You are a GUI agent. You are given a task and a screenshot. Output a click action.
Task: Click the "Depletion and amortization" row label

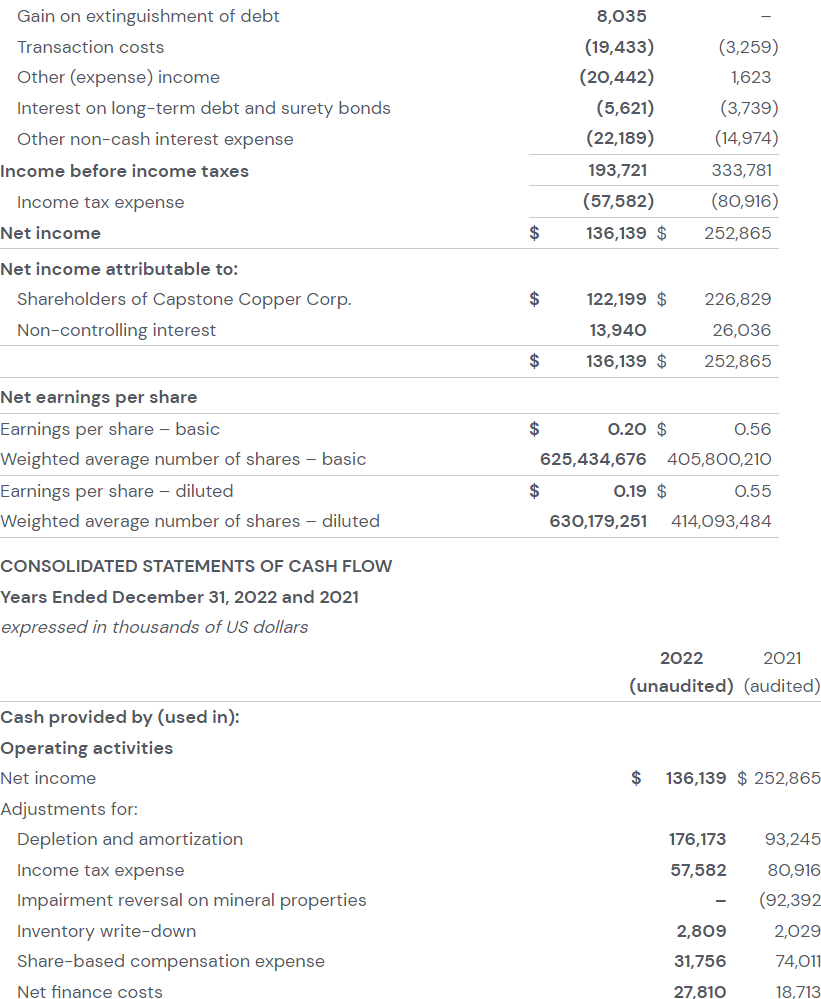[x=130, y=839]
